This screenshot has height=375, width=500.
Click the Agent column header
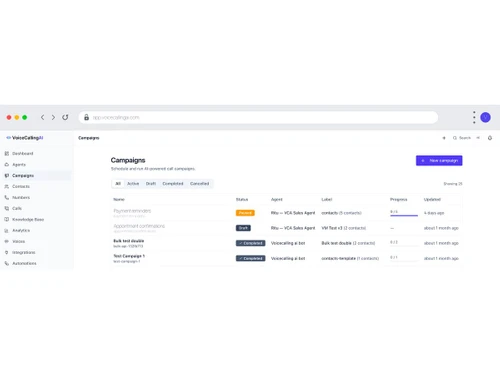click(277, 199)
